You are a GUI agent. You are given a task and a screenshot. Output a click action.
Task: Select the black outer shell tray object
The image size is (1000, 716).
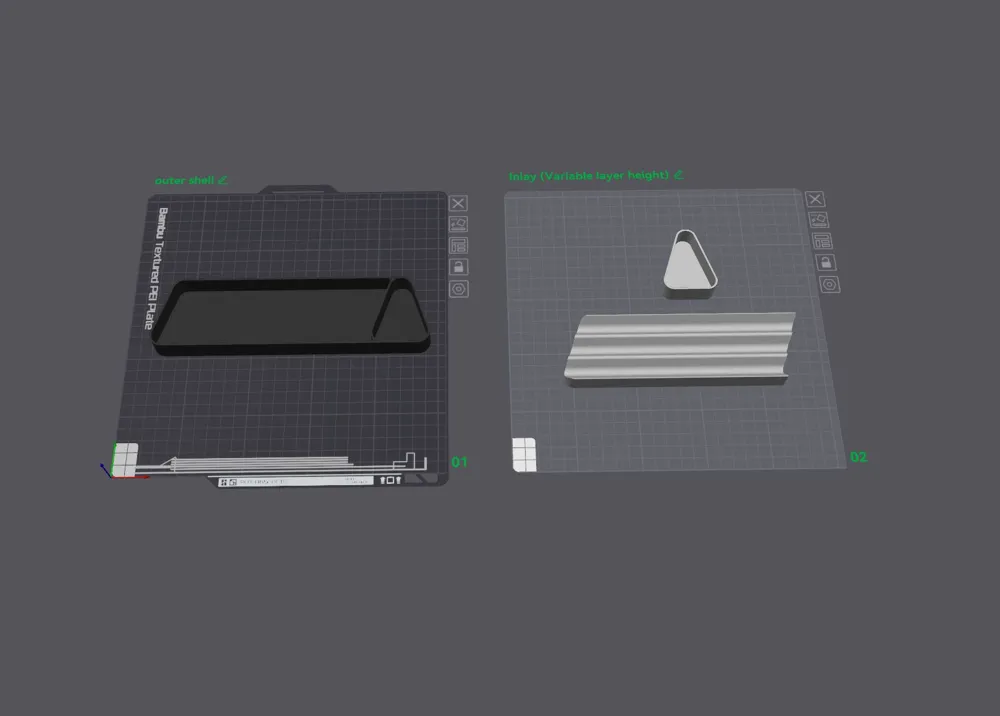291,316
